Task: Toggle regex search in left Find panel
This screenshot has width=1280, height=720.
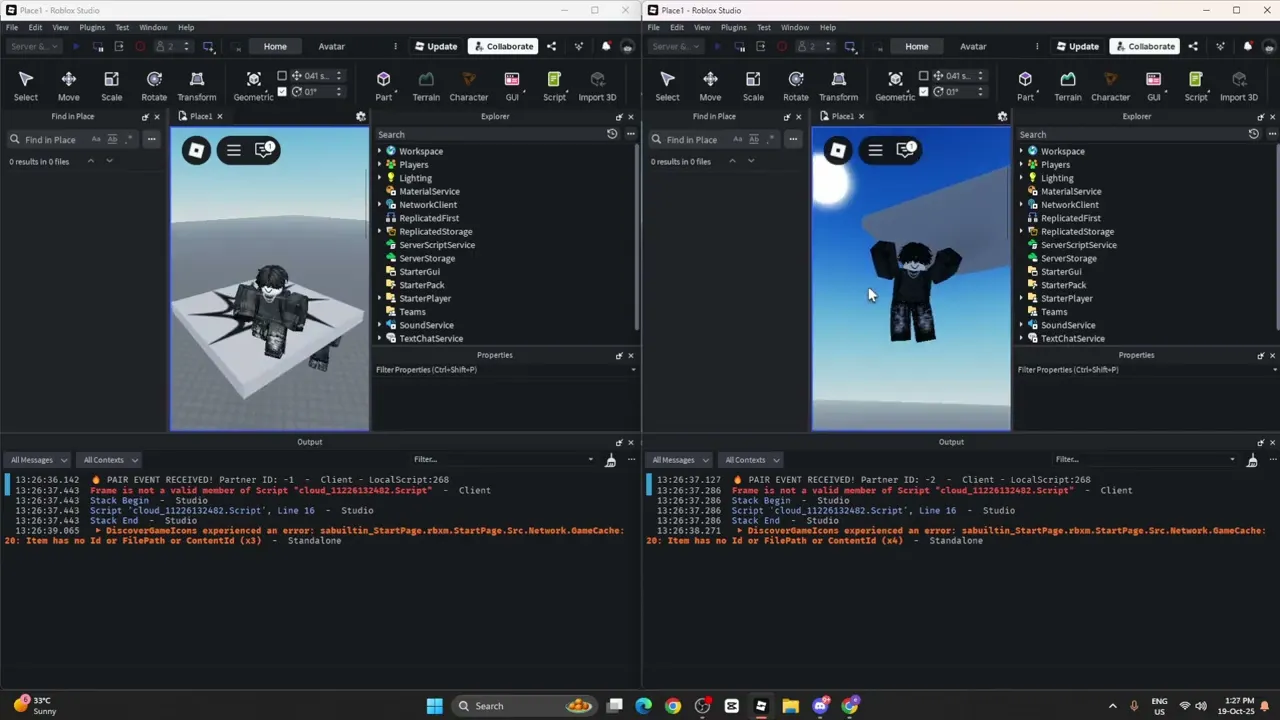Action: click(x=129, y=139)
